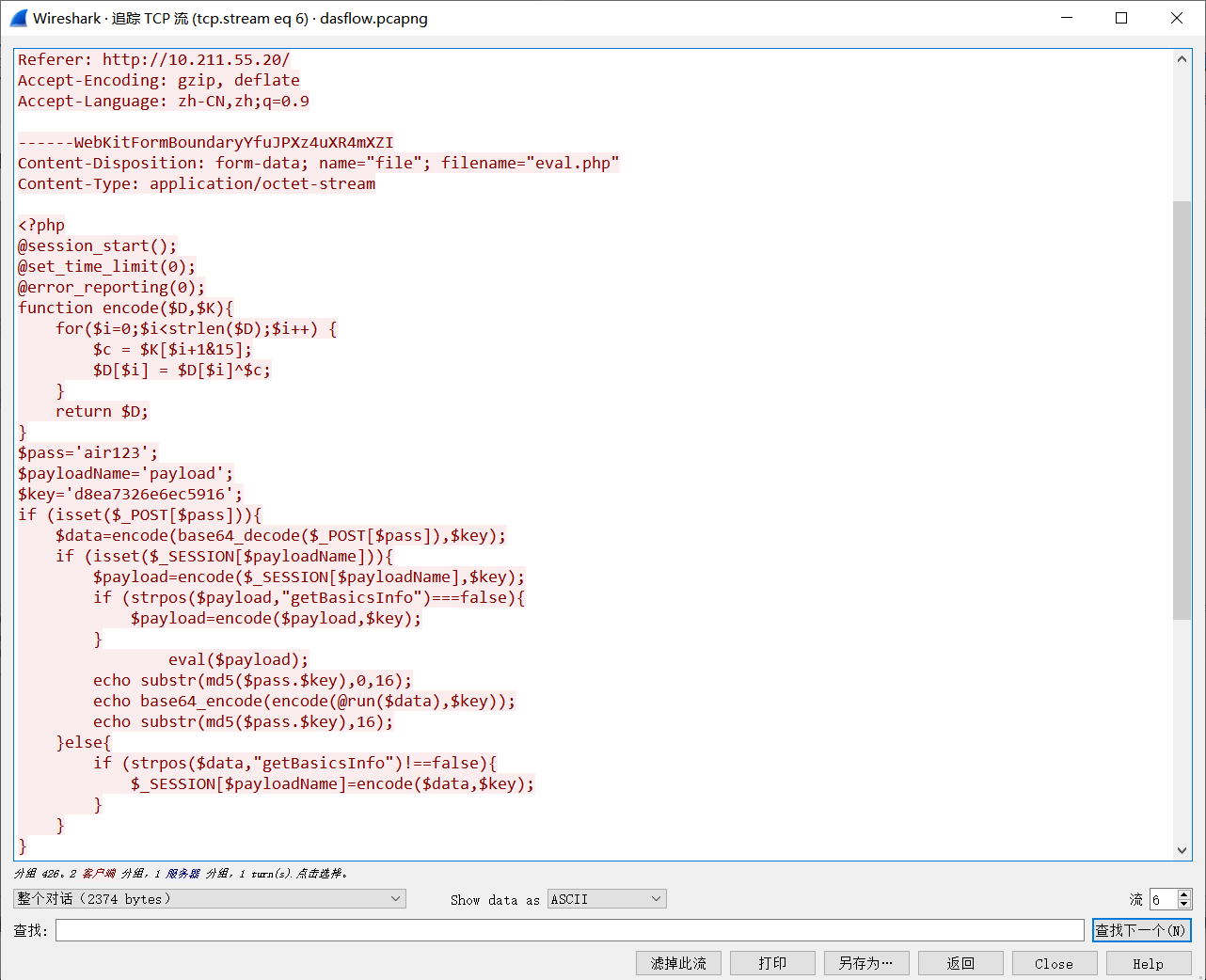Decrease the stream number stepper
Viewport: 1206px width, 980px height.
[1184, 905]
